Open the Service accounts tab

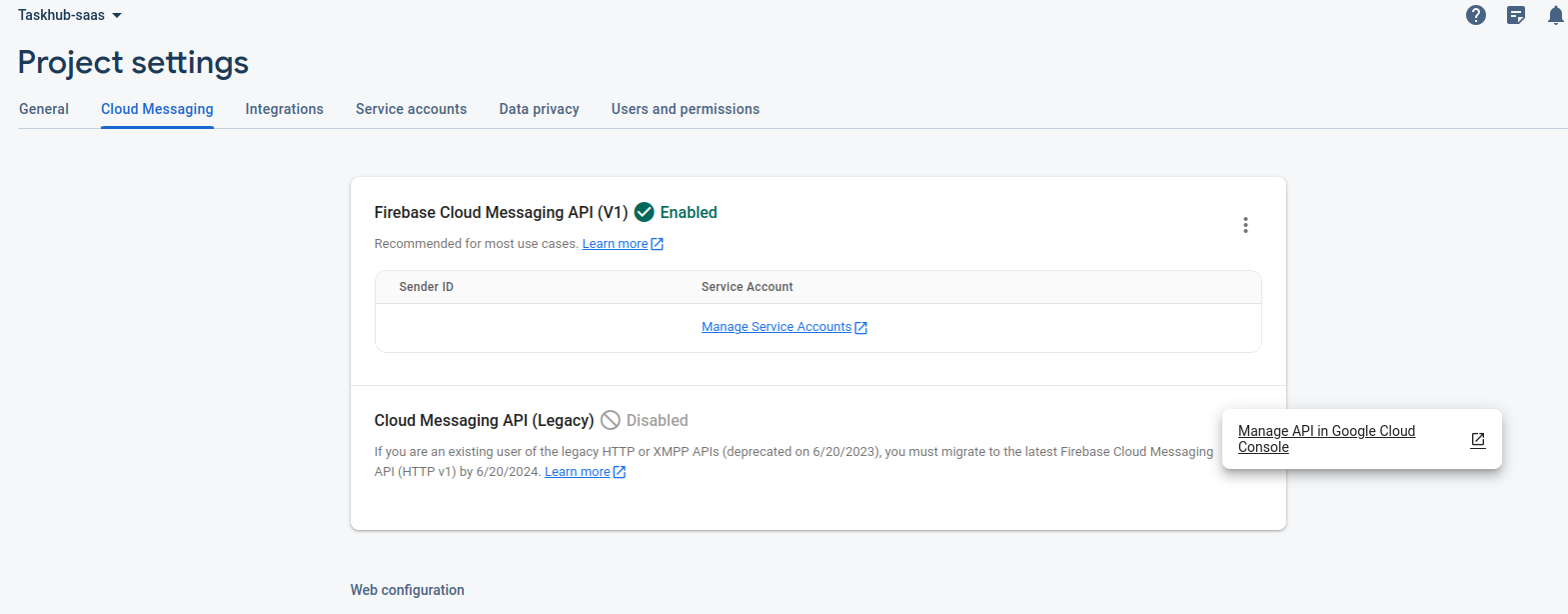pos(411,109)
